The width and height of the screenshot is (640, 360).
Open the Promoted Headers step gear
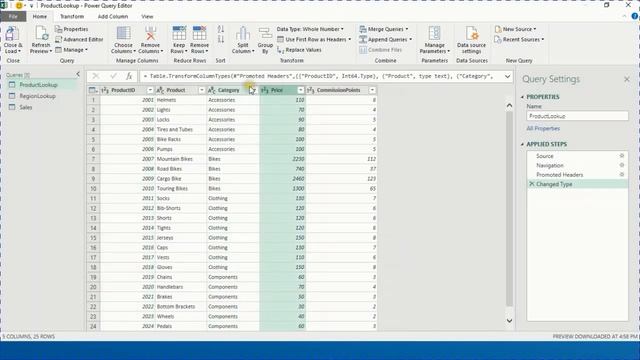click(622, 175)
